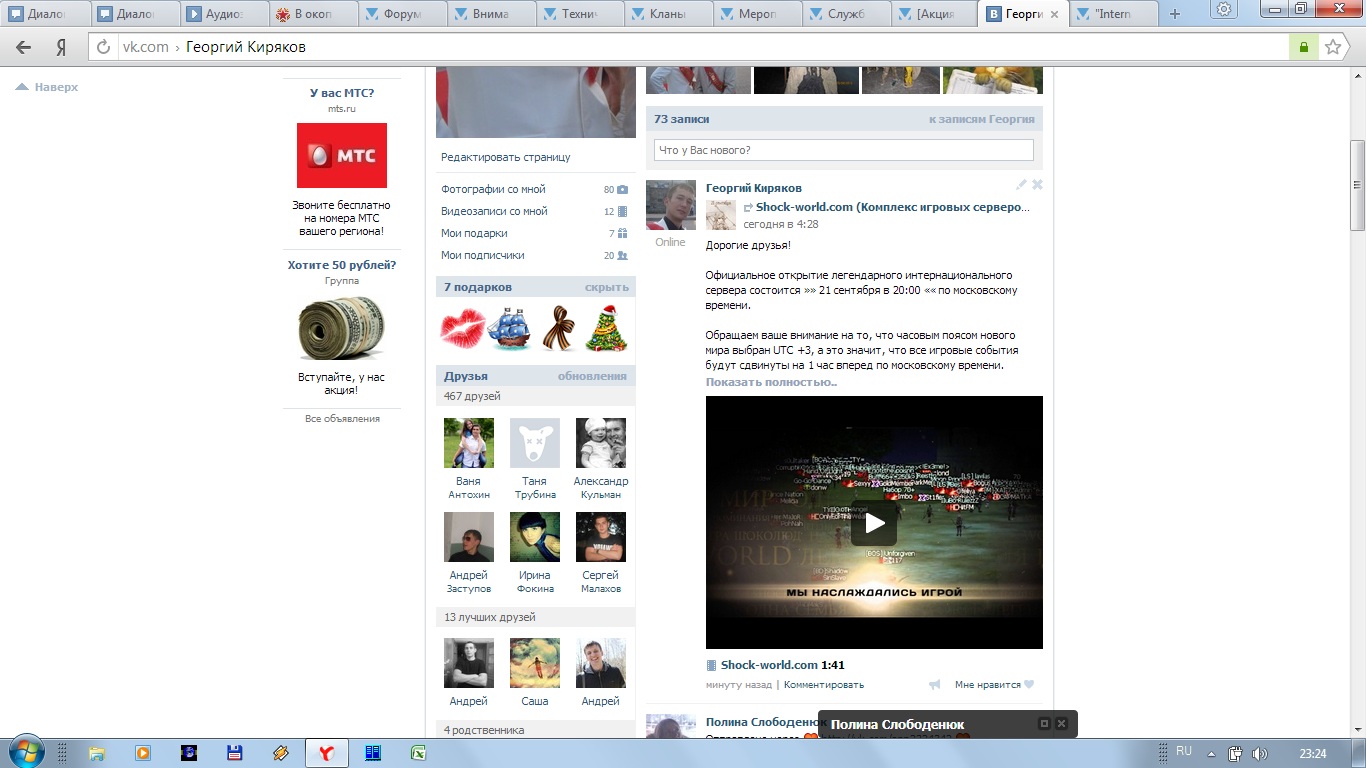Screen dimensions: 1366x768
Task: Close the Полина Слободенюк chat popup
Action: pyautogui.click(x=1062, y=724)
